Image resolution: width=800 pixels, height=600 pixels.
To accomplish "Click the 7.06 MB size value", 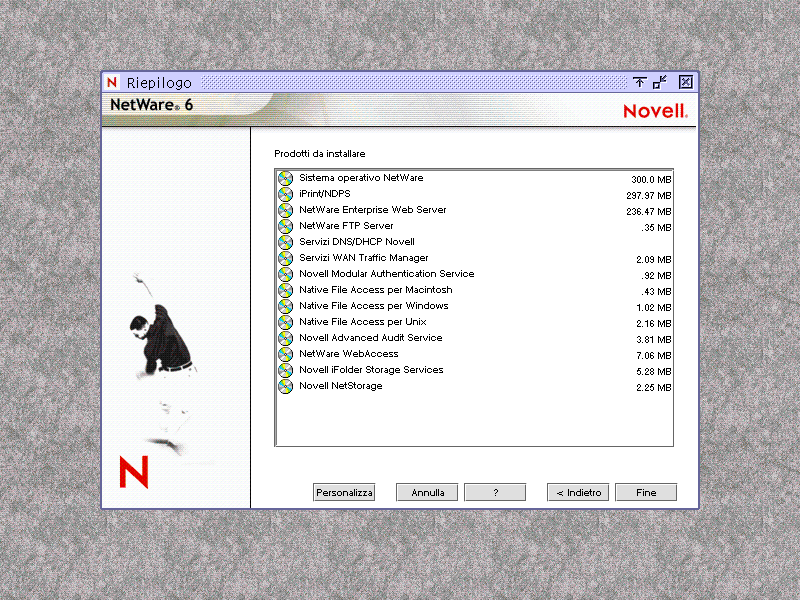I will (x=654, y=356).
